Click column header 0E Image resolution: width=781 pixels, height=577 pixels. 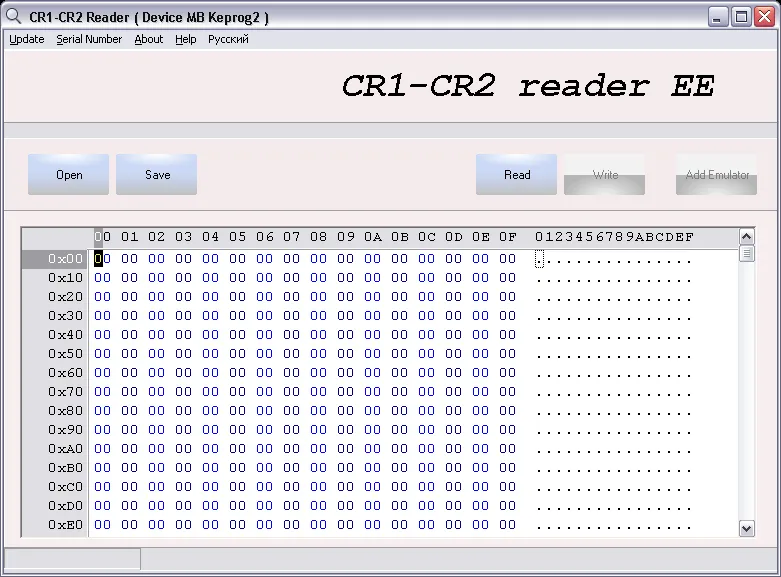(x=481, y=237)
